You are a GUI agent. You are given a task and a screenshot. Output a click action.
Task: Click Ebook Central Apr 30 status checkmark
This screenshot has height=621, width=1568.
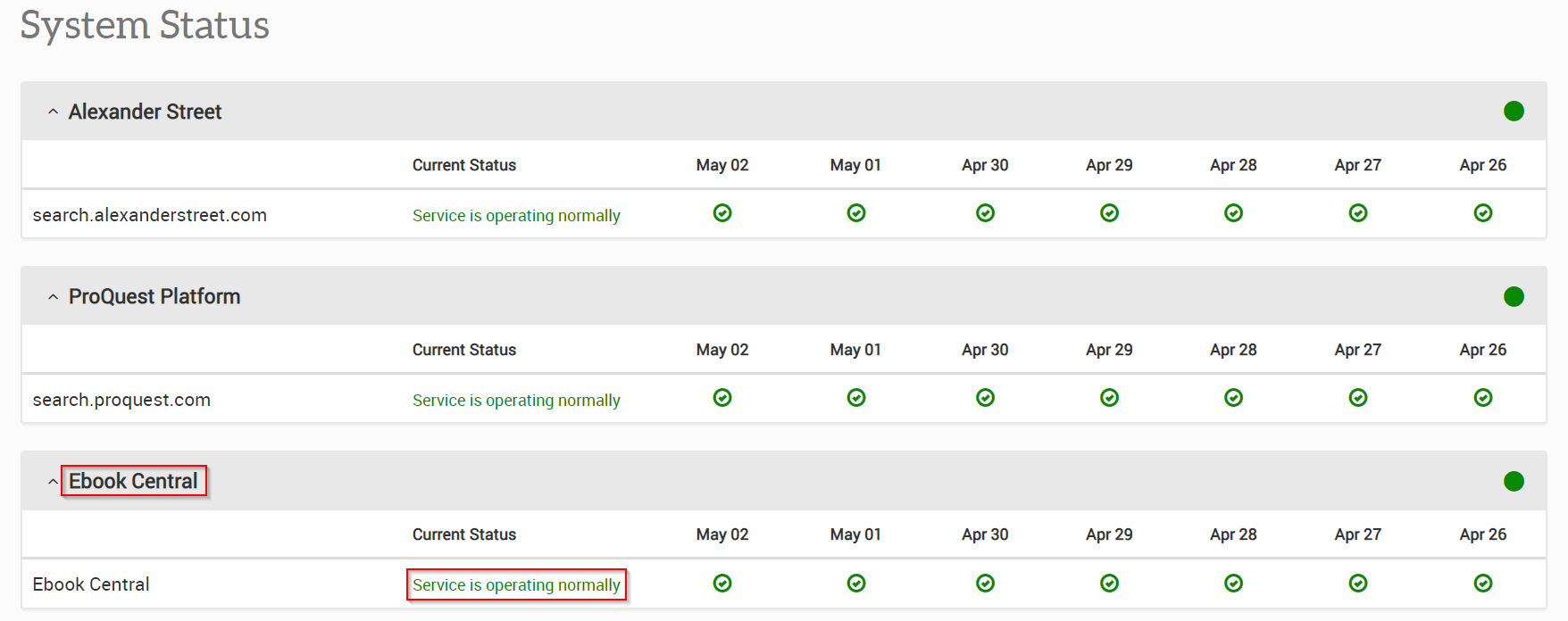[985, 584]
